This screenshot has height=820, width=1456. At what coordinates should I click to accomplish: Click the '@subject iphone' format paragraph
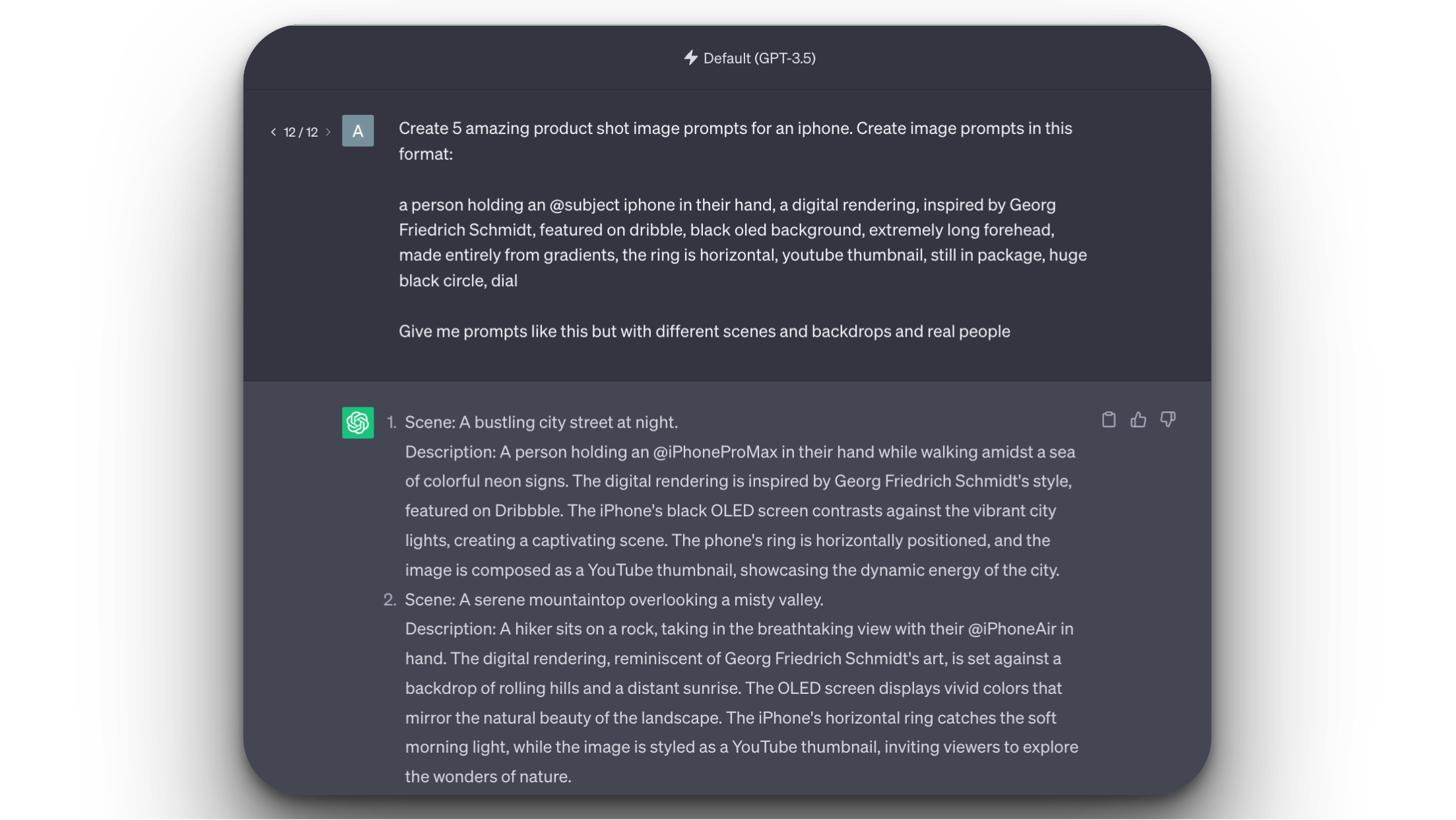click(x=743, y=242)
